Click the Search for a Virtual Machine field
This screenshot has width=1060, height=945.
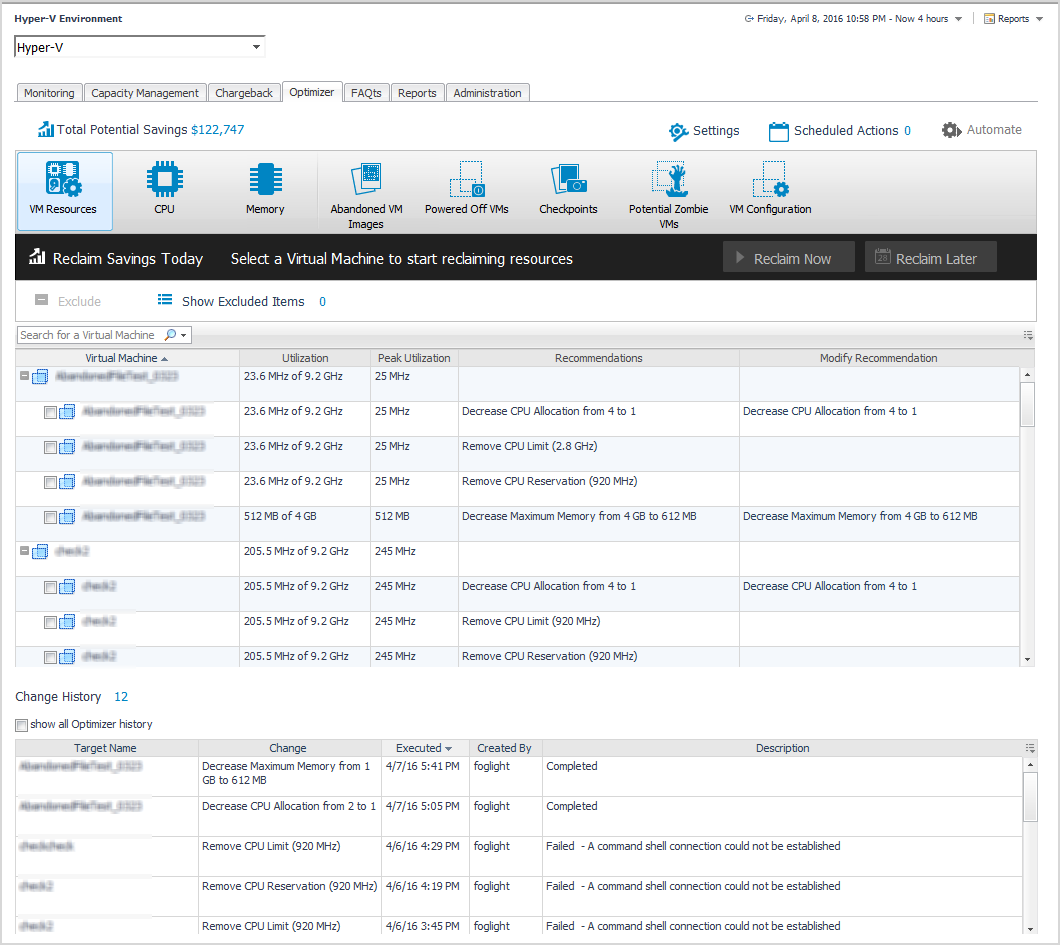[88, 335]
